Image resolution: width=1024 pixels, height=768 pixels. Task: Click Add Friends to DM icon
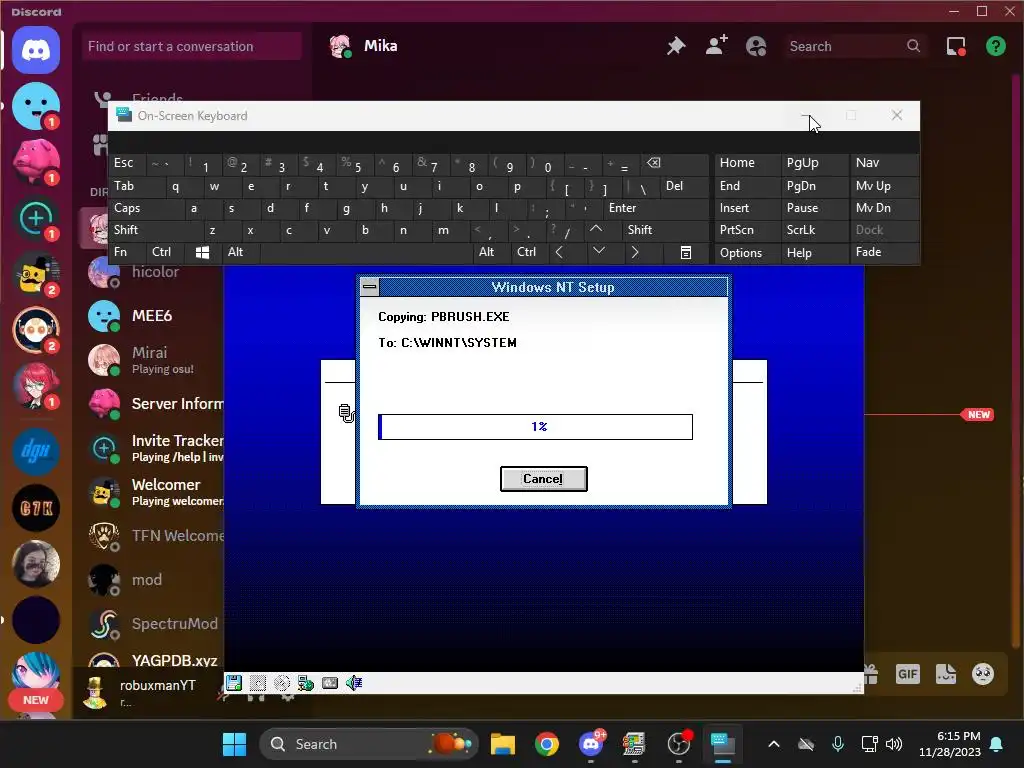tap(716, 46)
